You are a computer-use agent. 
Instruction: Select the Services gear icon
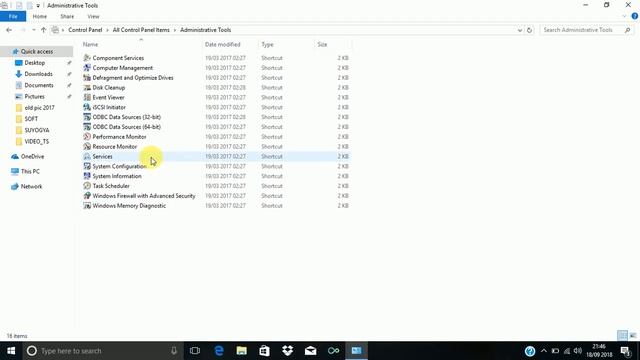[x=87, y=156]
